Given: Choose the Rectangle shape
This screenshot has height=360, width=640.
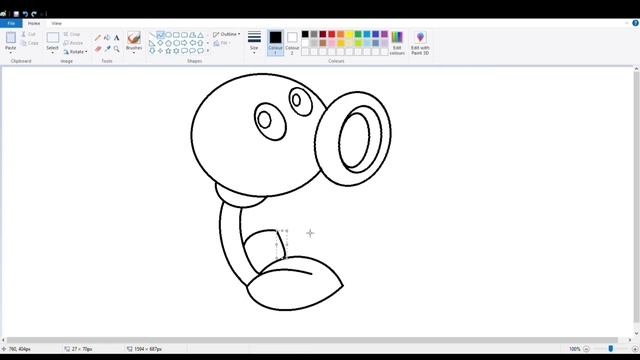Looking at the screenshot, I should click(x=176, y=35).
